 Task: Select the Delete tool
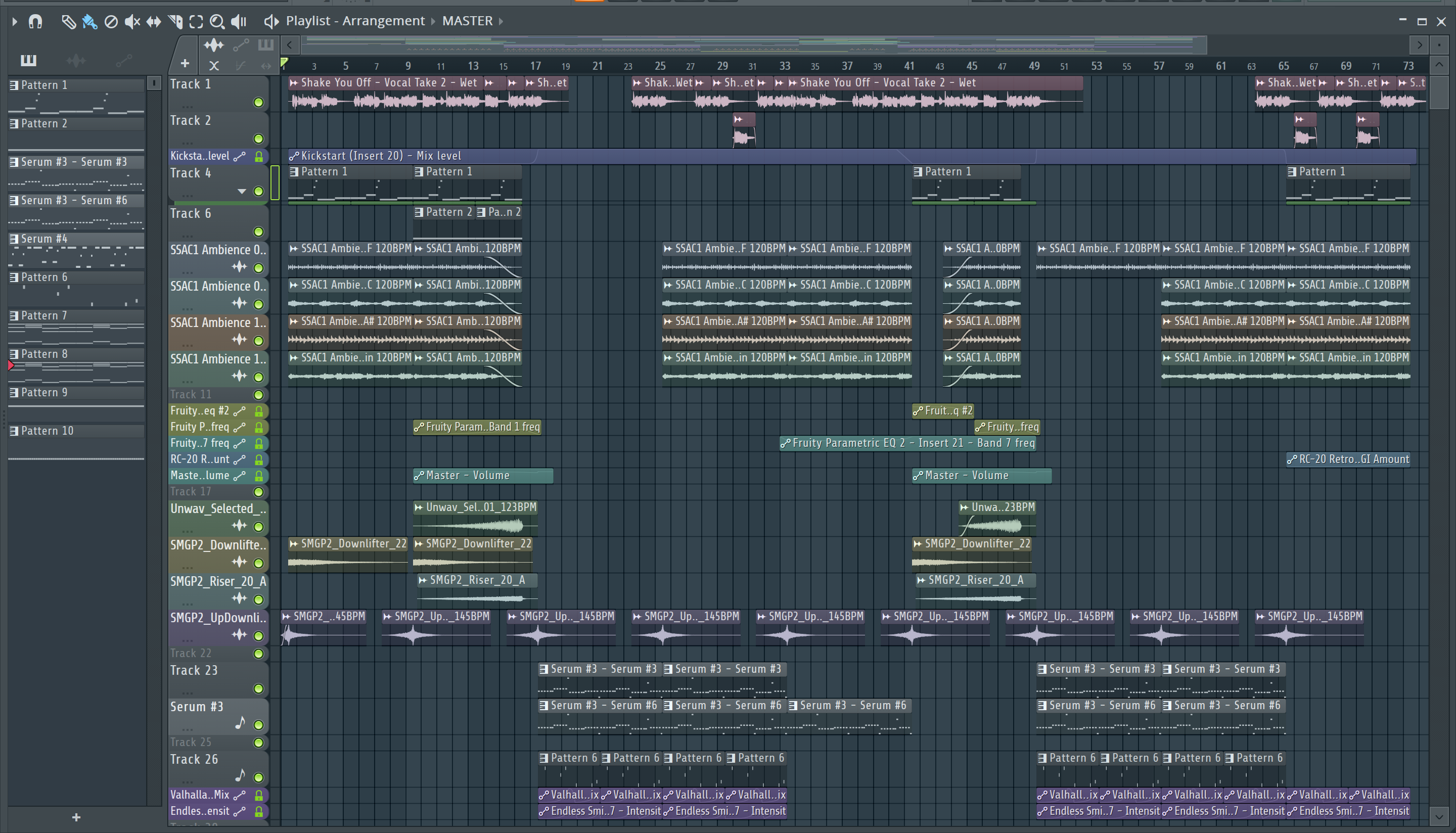[111, 22]
